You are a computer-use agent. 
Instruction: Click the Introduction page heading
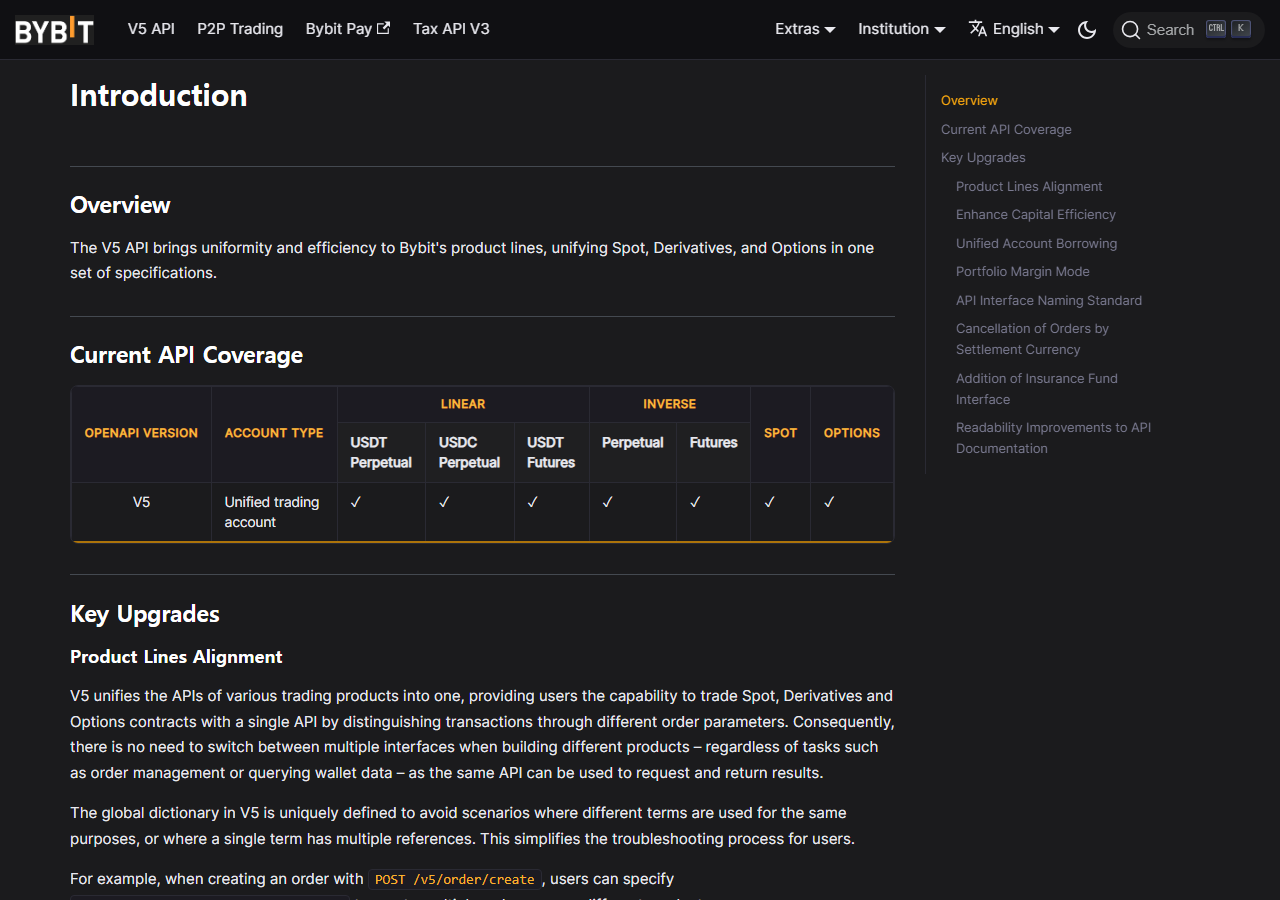coord(159,95)
